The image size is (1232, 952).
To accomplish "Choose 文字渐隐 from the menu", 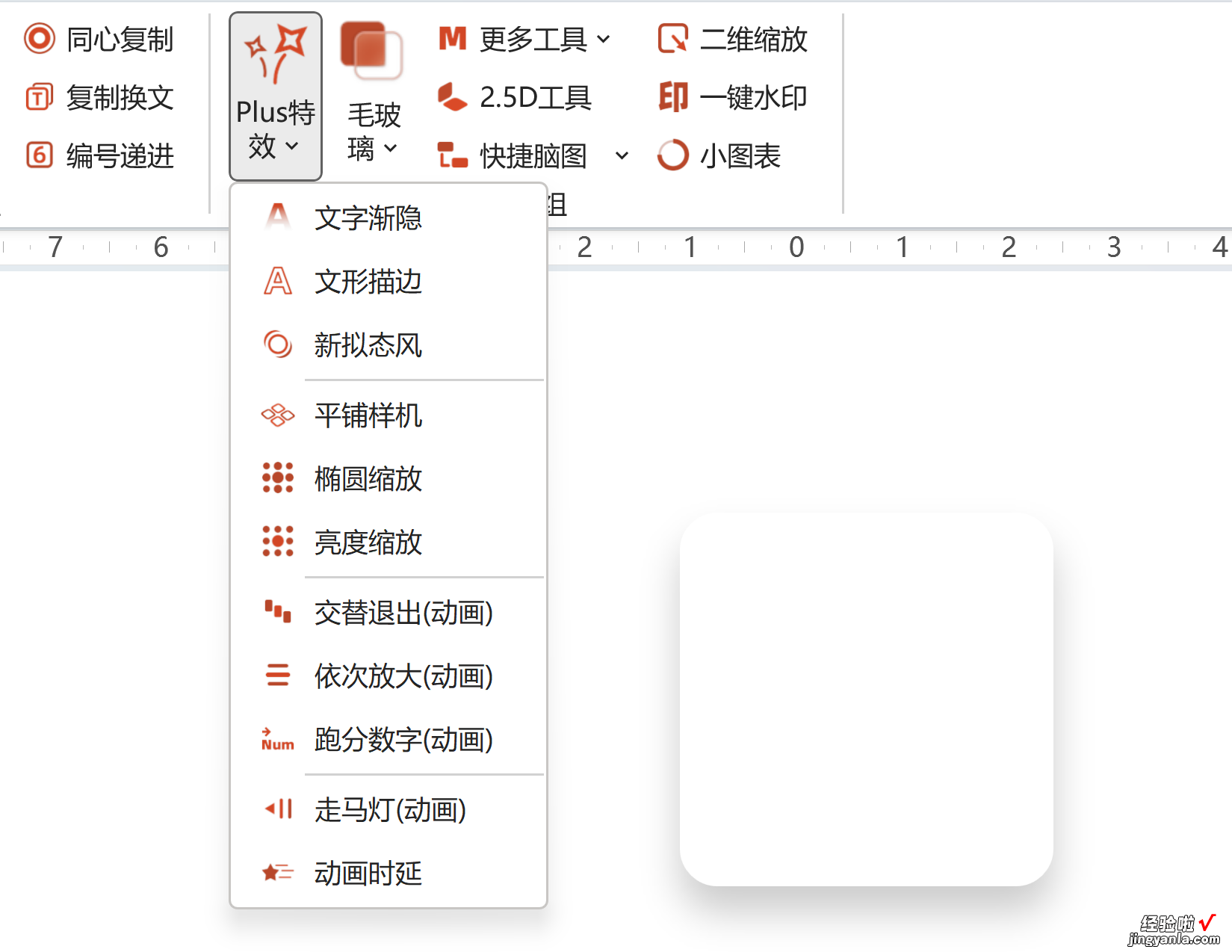I will click(x=389, y=217).
